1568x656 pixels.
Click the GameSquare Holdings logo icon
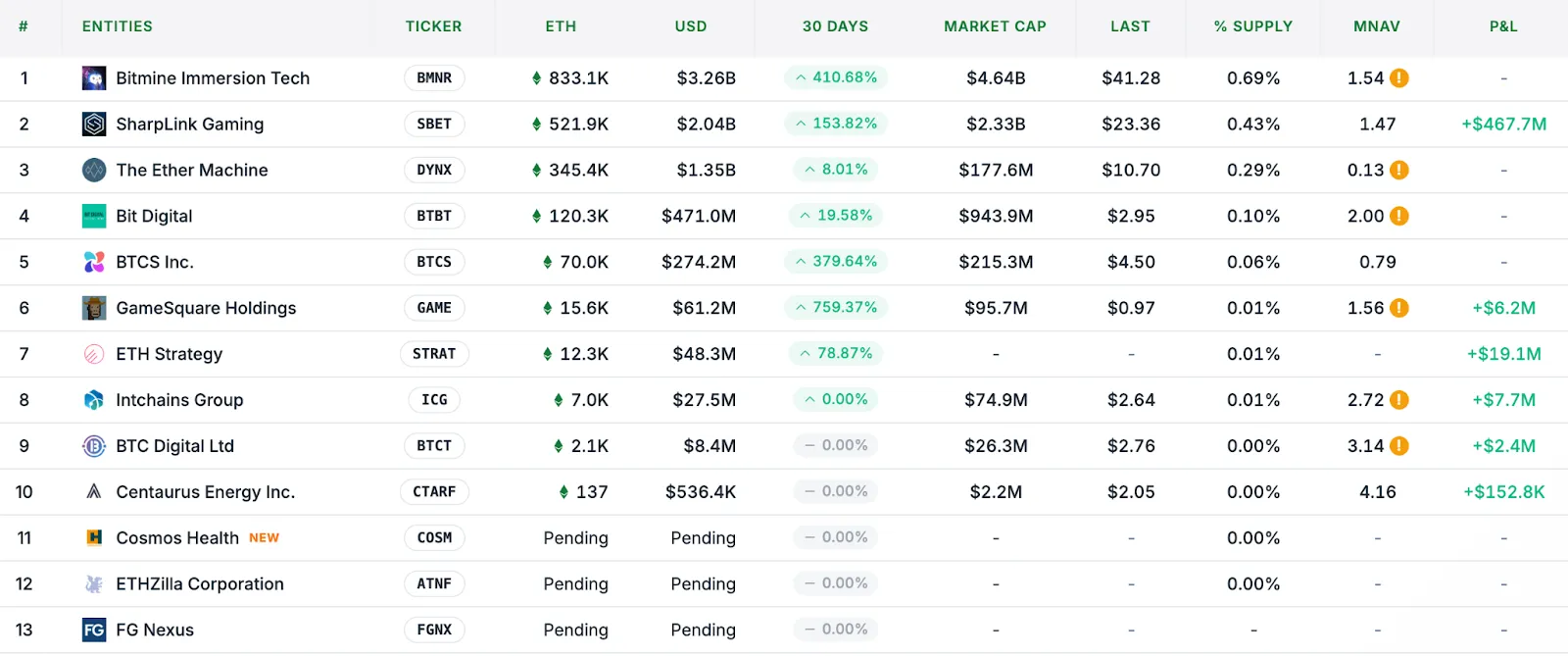tap(94, 308)
